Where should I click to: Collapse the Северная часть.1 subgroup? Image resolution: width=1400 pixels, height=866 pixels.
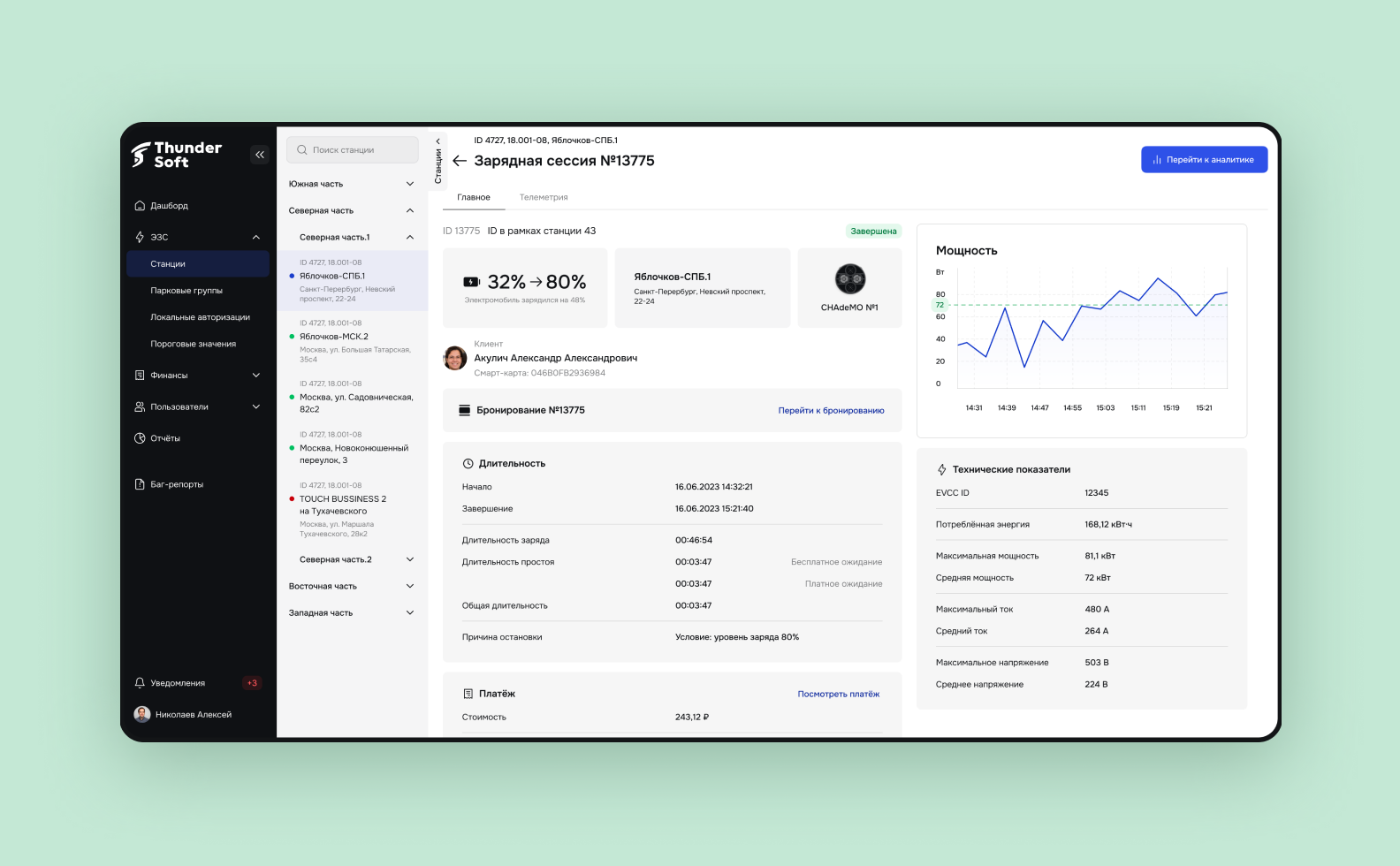pos(410,237)
